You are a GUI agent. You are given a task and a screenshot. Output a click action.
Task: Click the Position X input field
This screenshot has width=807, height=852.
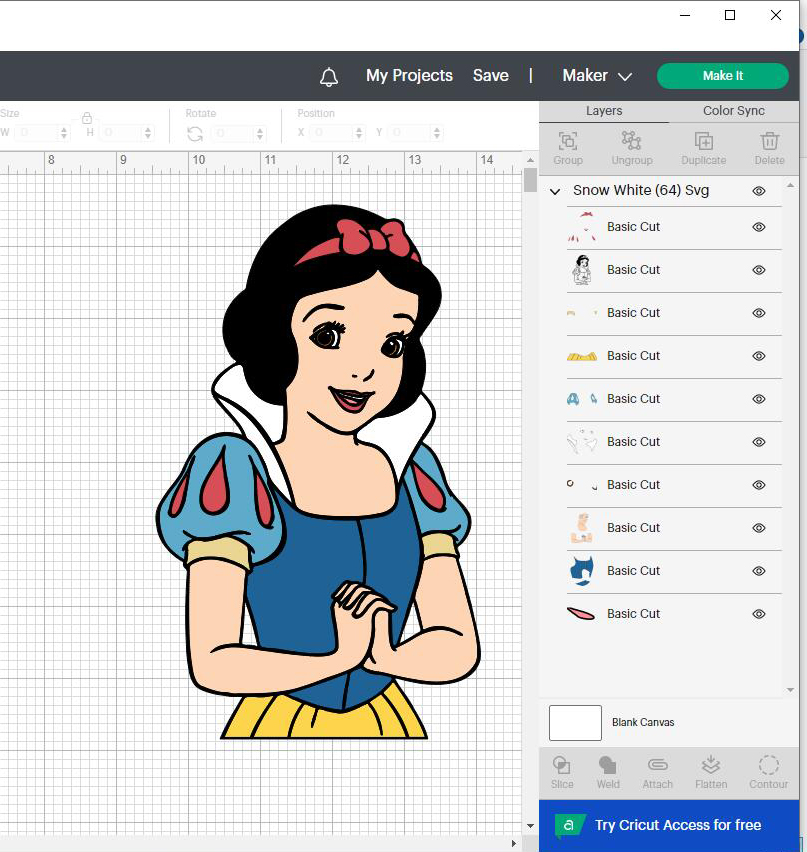tap(332, 133)
